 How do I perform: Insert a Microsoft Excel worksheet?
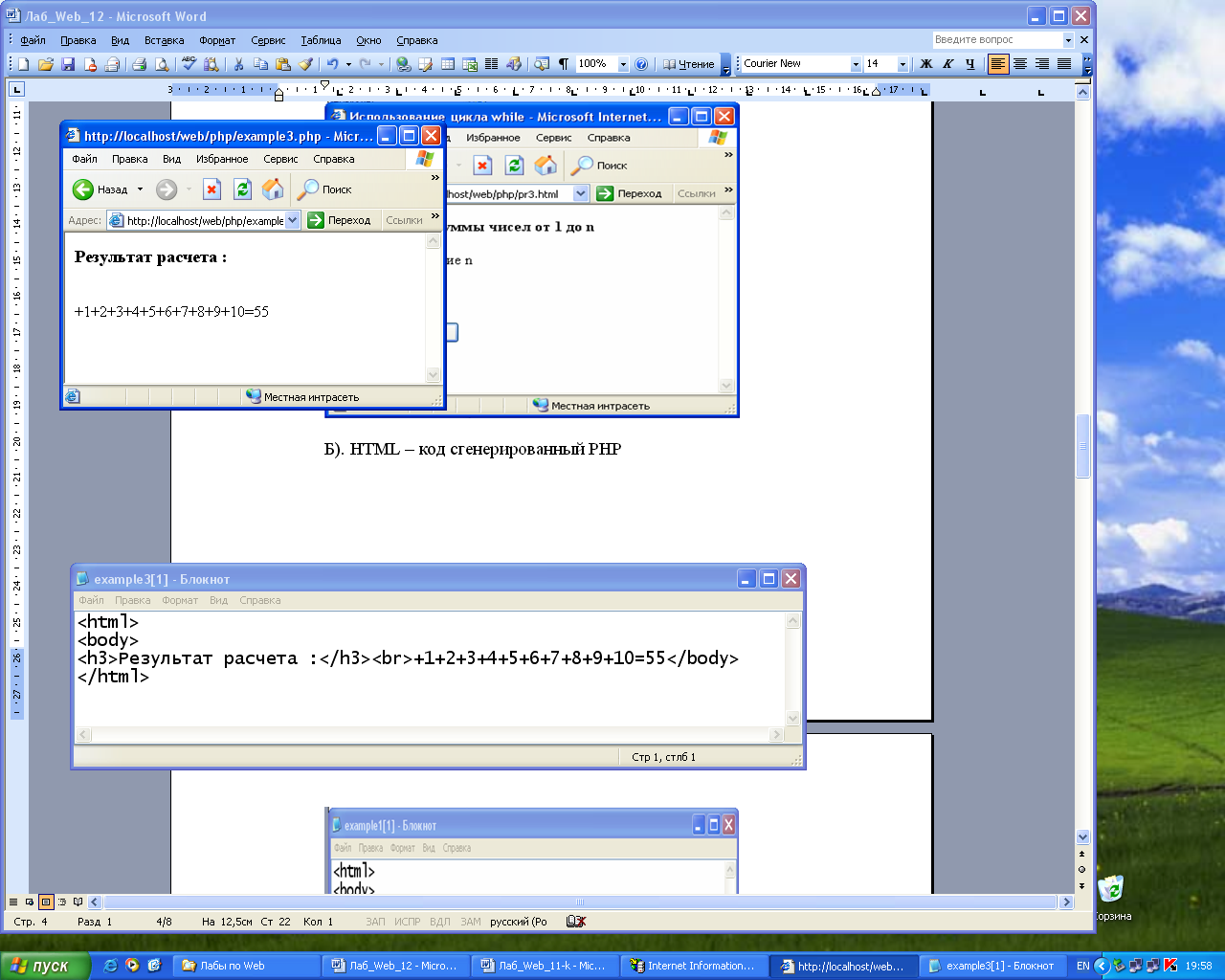pos(469,64)
